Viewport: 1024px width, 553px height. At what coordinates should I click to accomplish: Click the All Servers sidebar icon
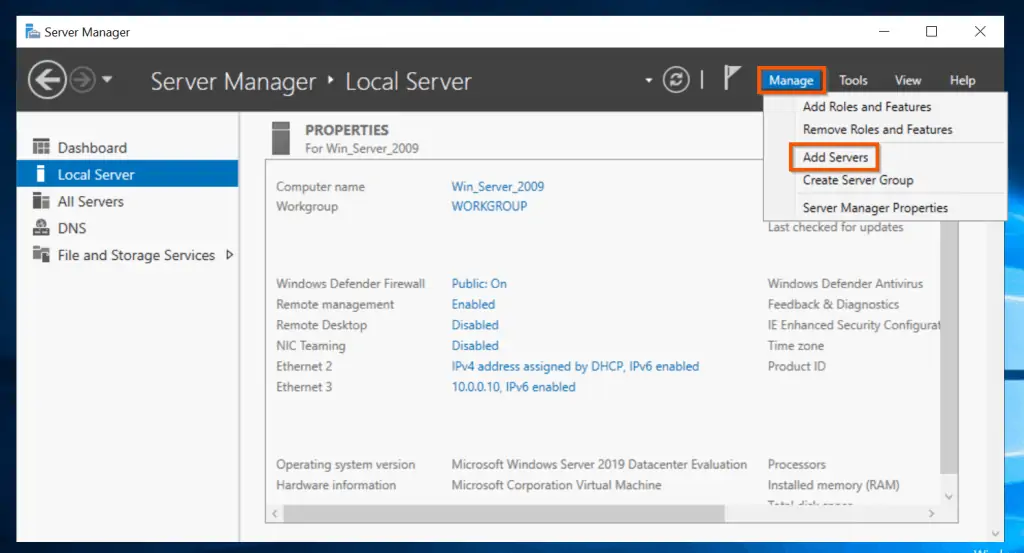(x=41, y=200)
